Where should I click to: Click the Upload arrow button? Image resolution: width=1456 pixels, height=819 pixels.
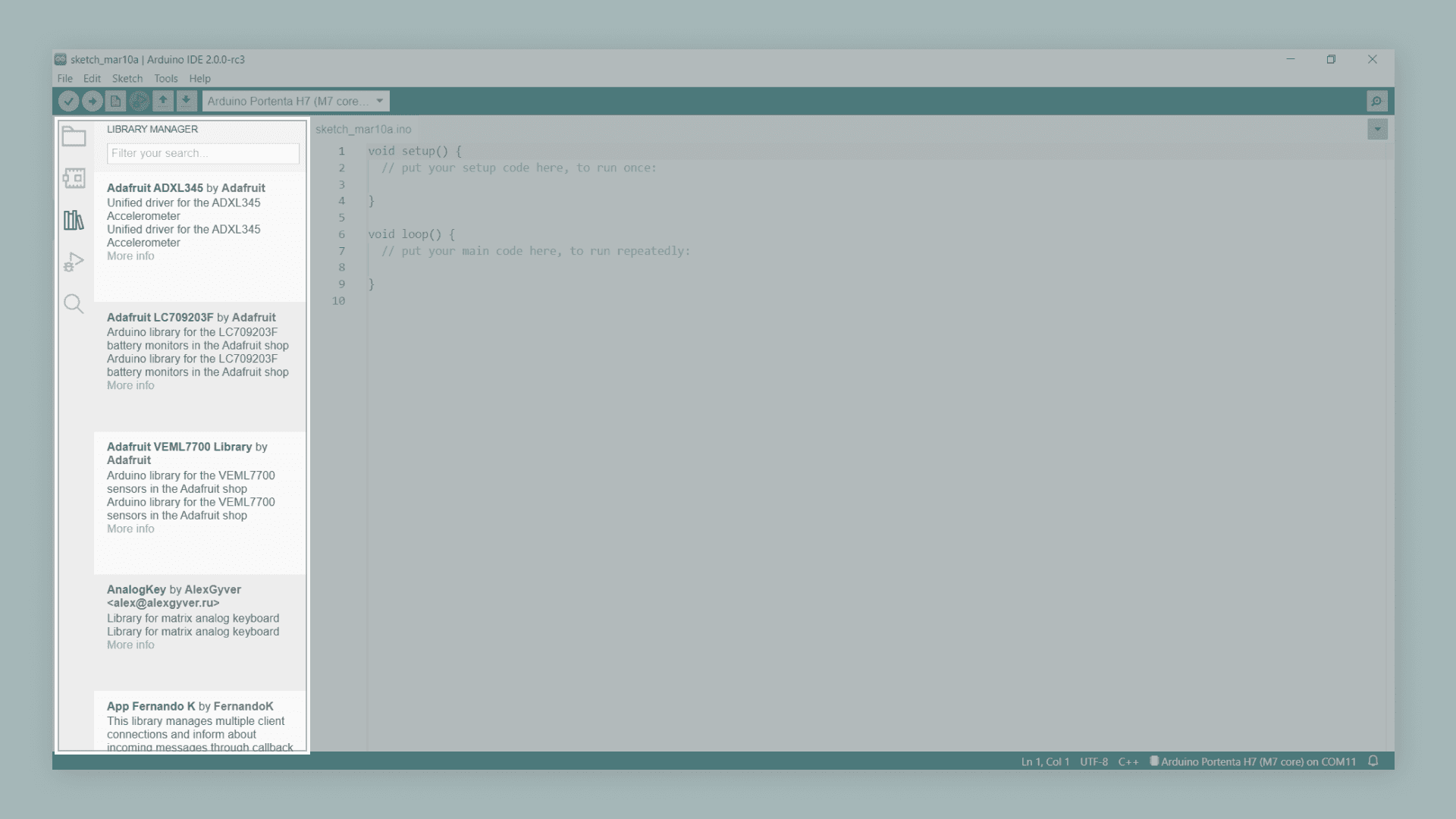[93, 101]
